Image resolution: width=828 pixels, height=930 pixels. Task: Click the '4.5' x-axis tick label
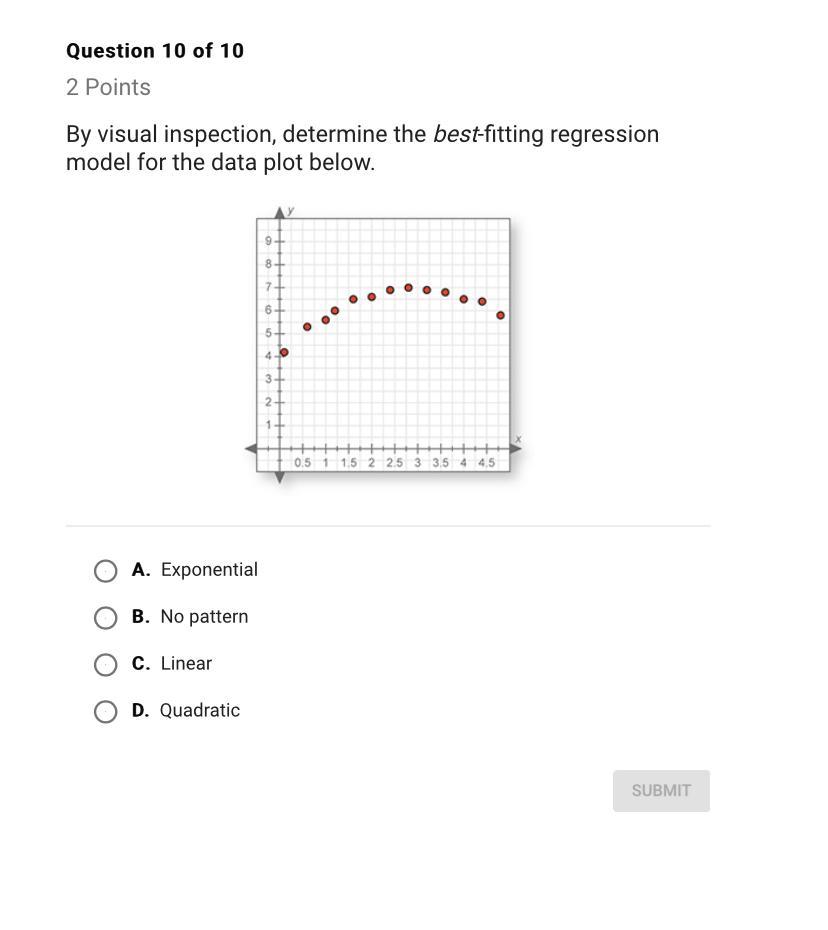pyautogui.click(x=486, y=463)
